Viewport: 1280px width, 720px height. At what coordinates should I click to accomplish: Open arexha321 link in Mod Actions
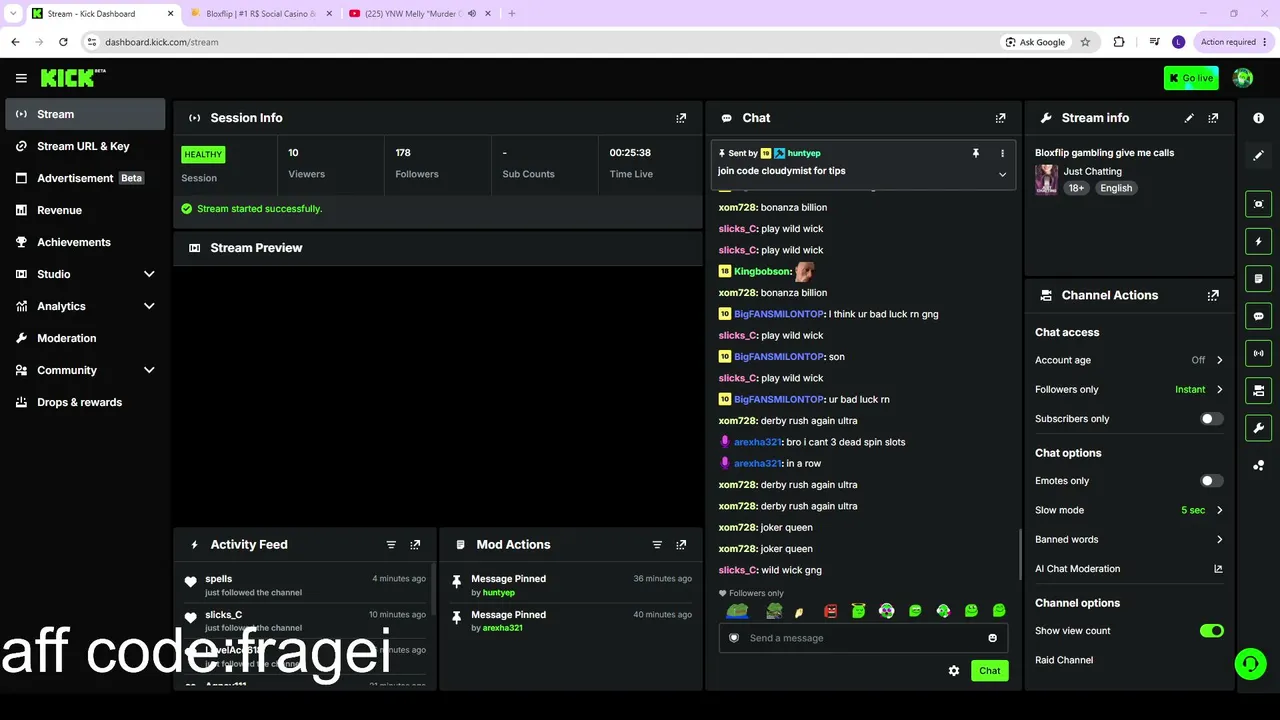502,628
